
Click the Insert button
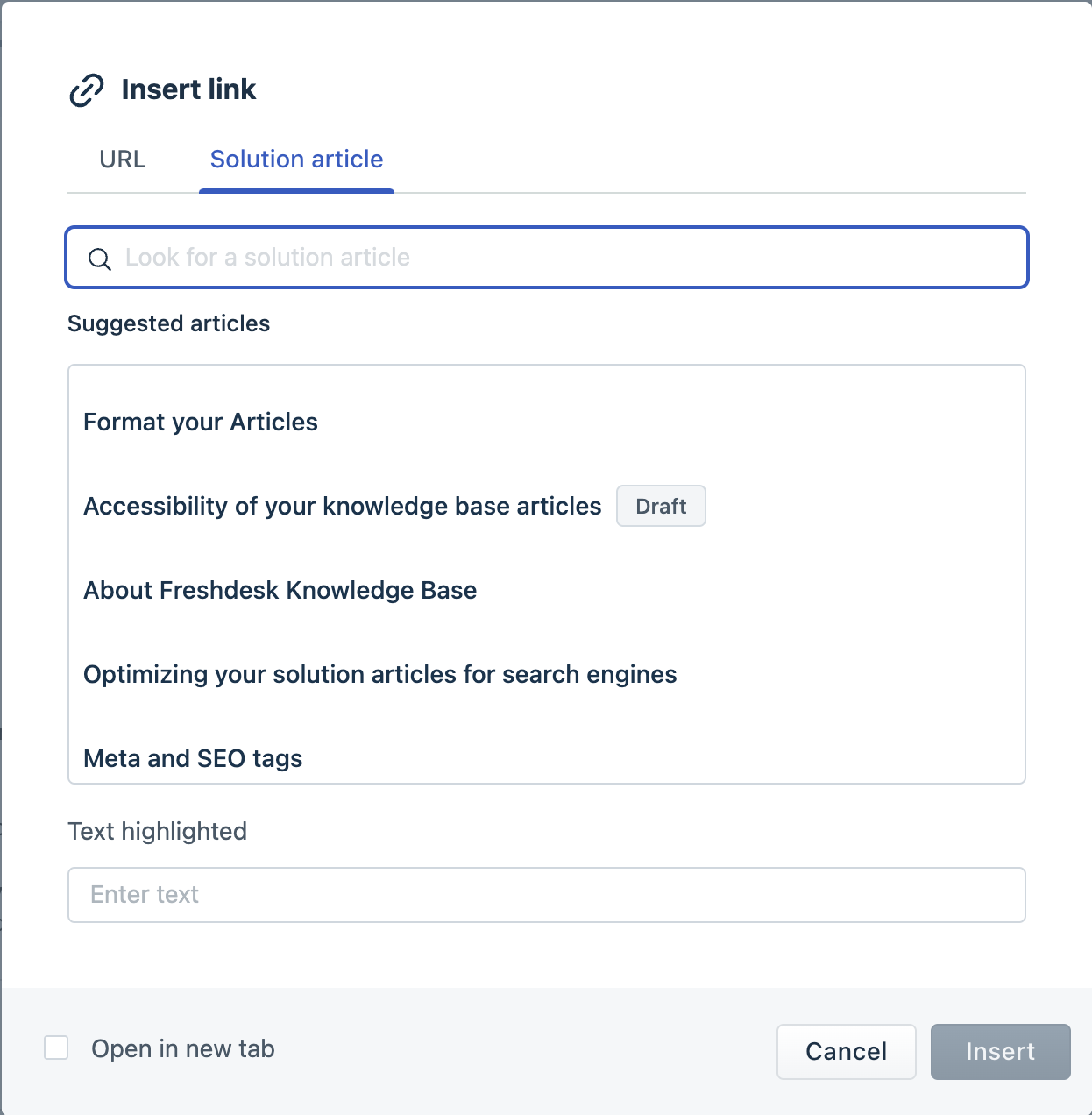click(x=1000, y=1052)
